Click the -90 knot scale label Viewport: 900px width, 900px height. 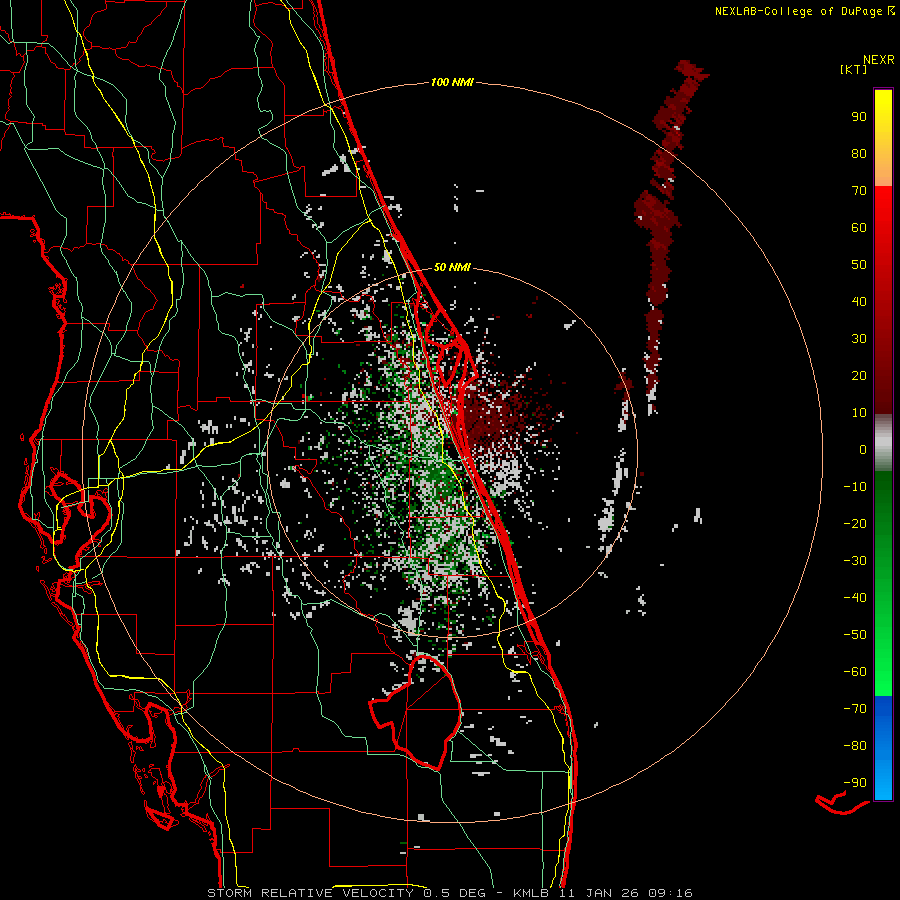855,783
